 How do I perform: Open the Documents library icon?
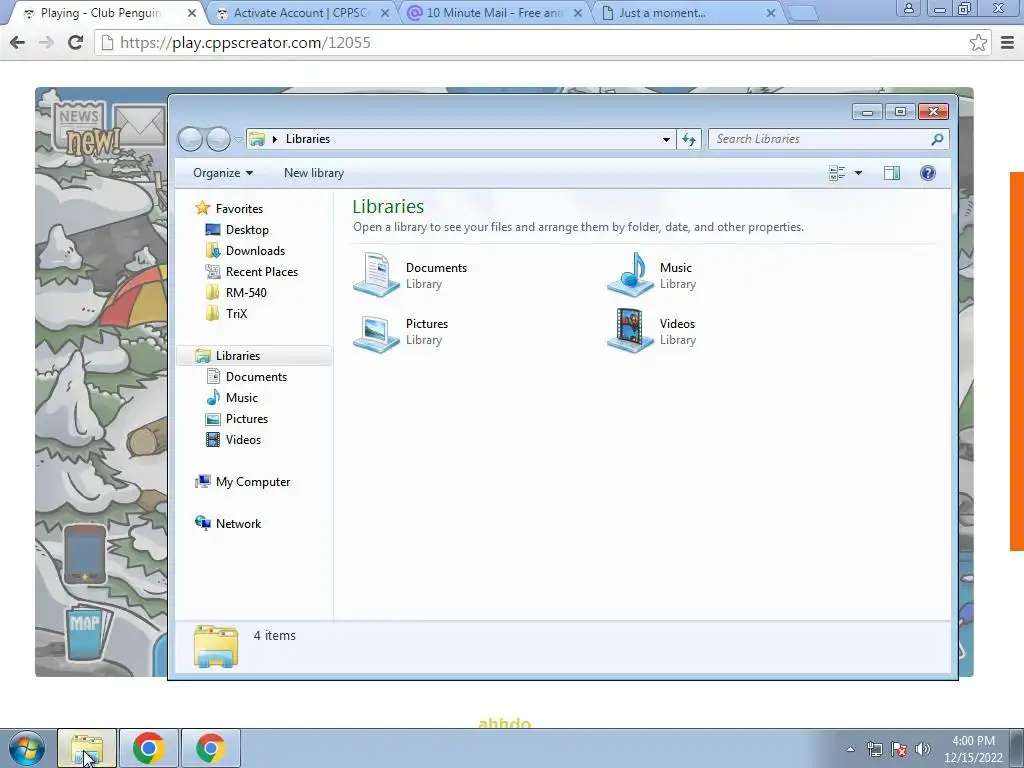[x=376, y=275]
